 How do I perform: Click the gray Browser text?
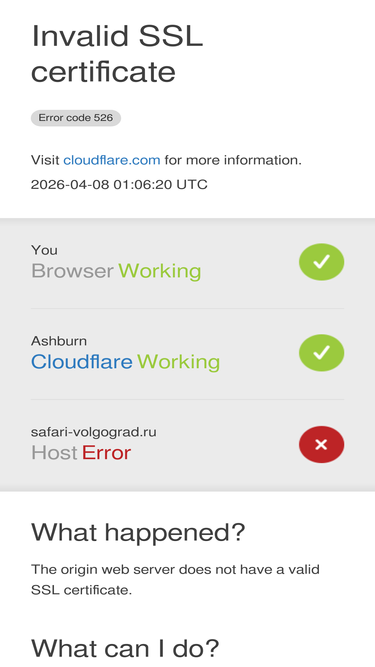coord(72,271)
